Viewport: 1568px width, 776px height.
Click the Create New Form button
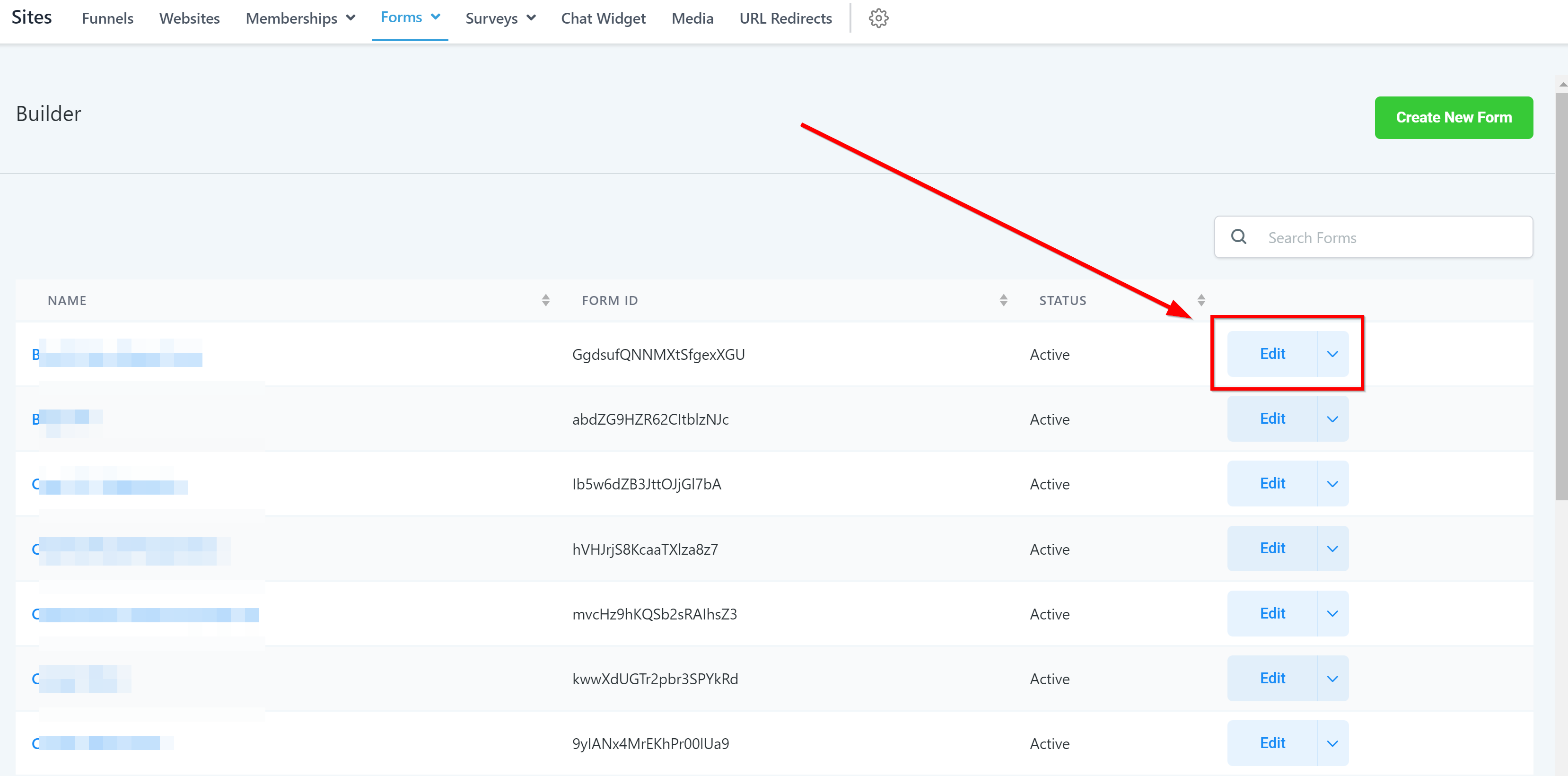(1453, 117)
